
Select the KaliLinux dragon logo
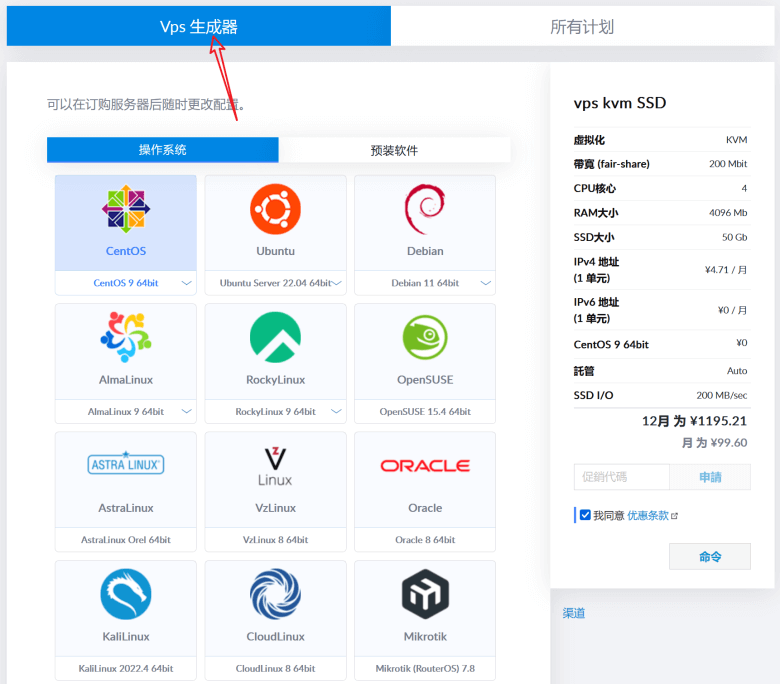point(126,594)
